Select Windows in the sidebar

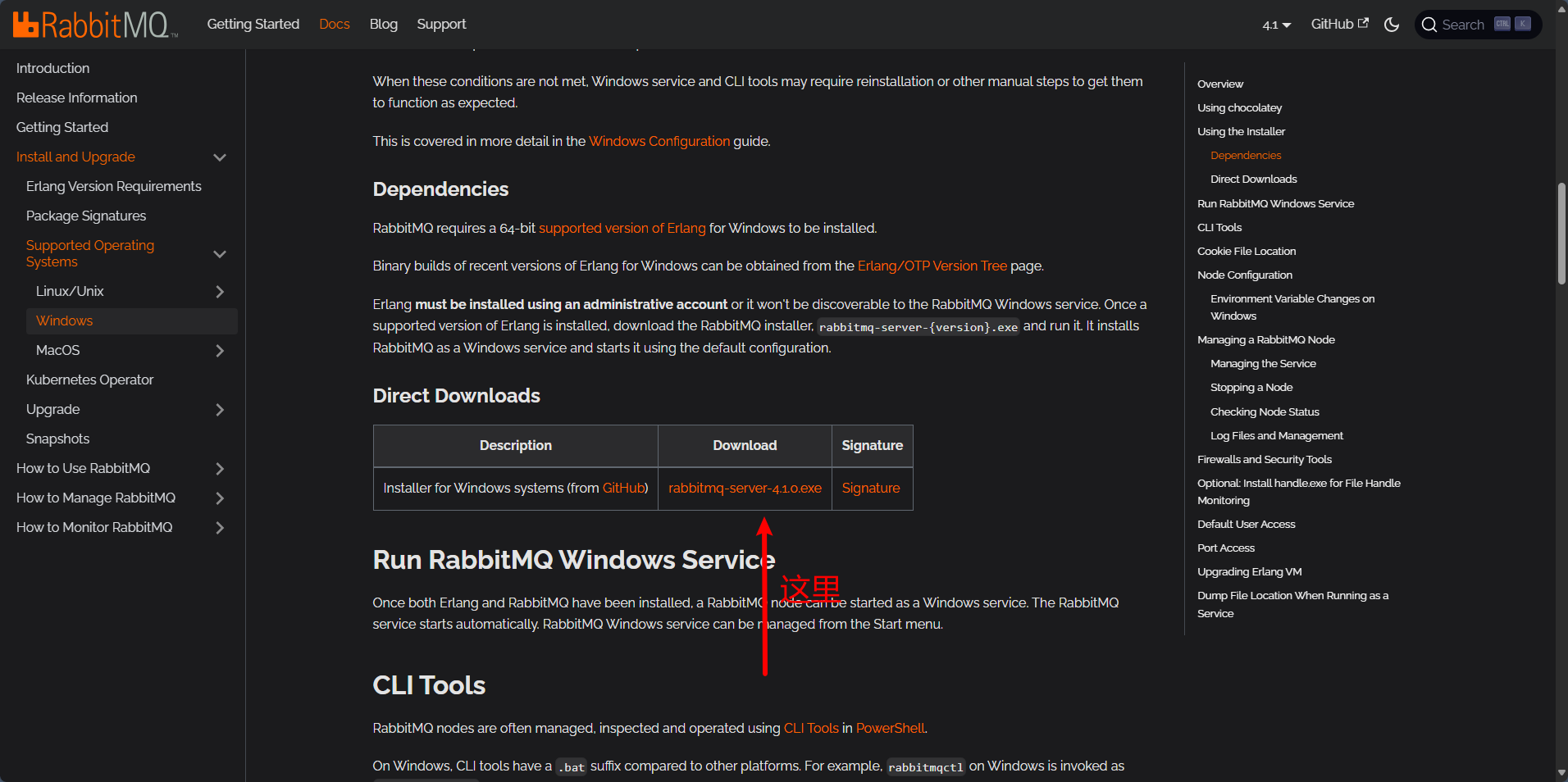click(131, 321)
